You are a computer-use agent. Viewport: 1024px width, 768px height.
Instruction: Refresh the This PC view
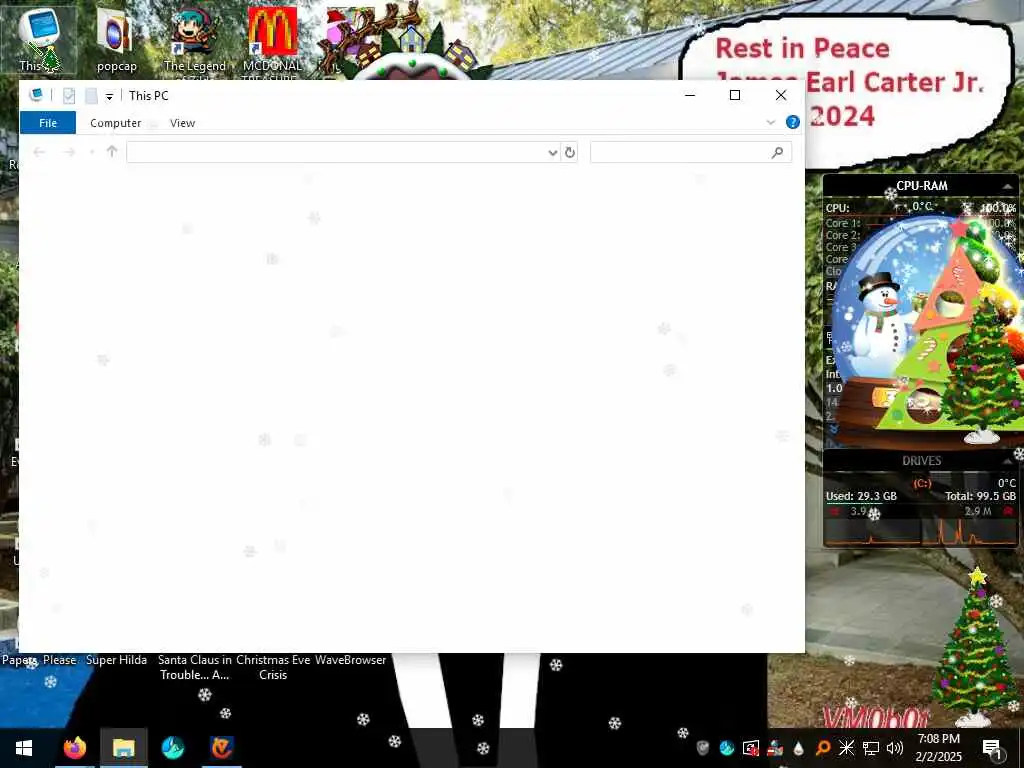pyautogui.click(x=569, y=153)
